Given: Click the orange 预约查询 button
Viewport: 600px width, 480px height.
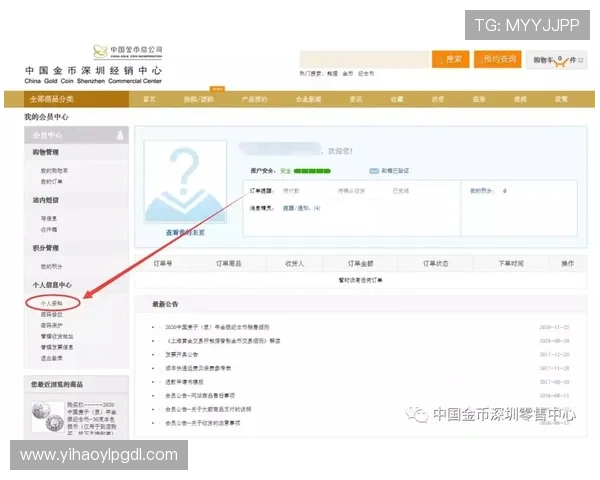Looking at the screenshot, I should (497, 59).
